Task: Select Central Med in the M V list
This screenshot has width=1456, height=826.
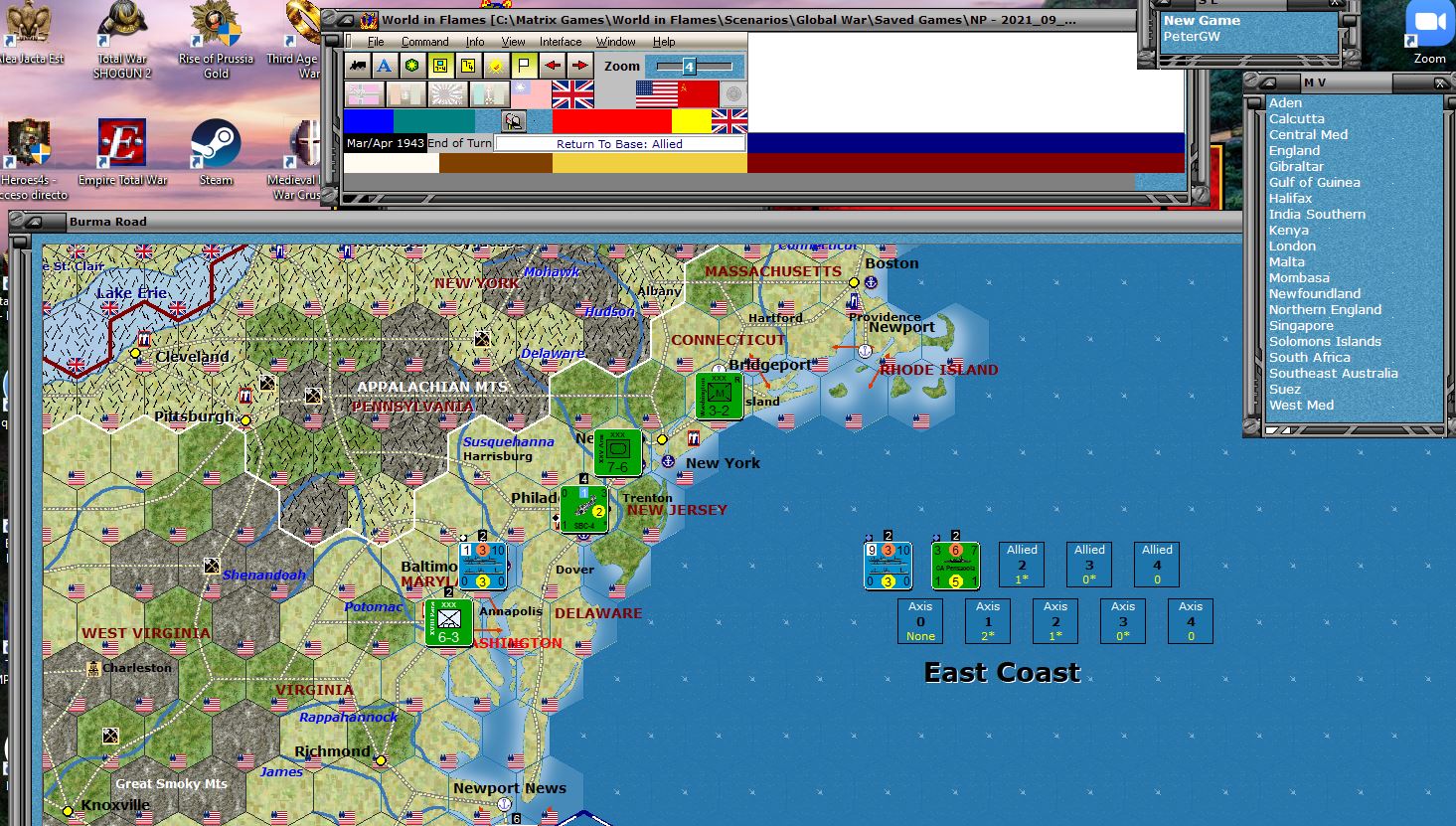Action: (x=1308, y=135)
